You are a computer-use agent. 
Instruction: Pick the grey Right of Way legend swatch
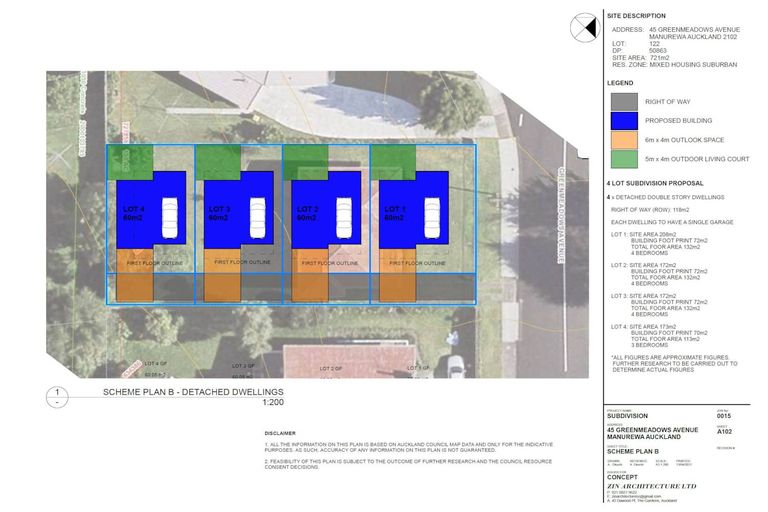pos(624,101)
